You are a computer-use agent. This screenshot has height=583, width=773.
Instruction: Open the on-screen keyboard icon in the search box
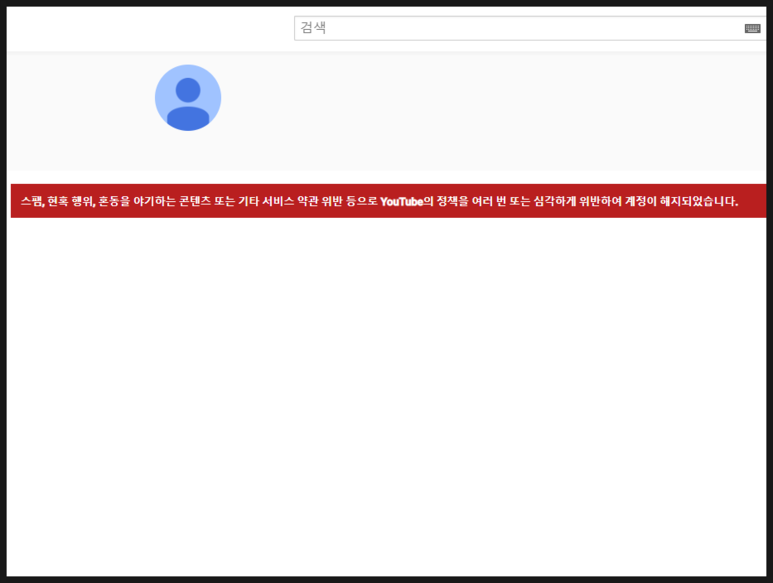(752, 29)
